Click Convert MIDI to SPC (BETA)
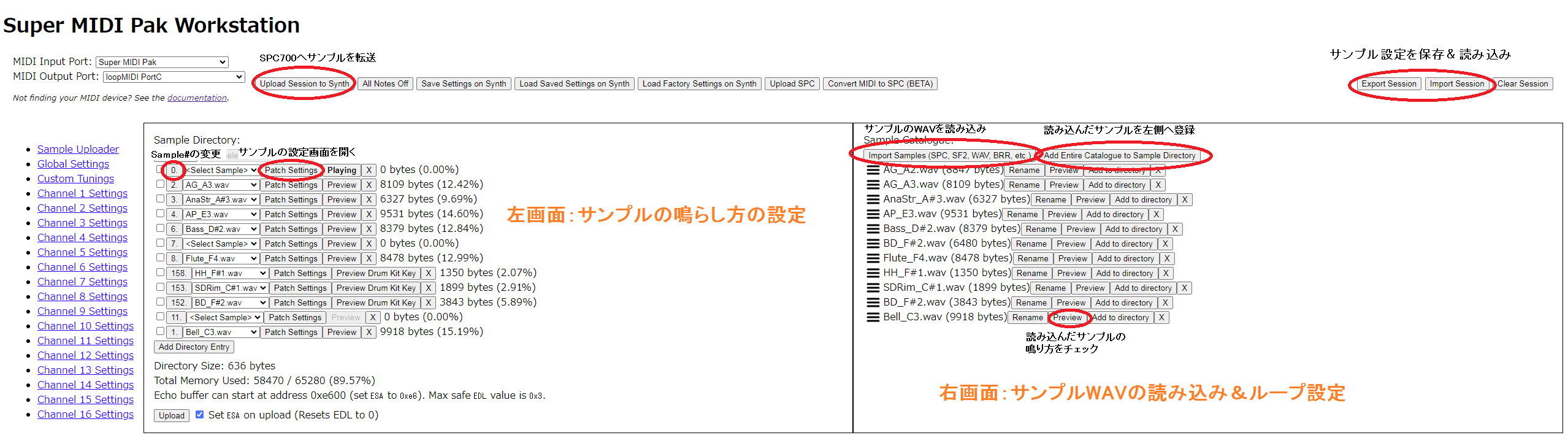Screen dimensions: 1568x435 pos(880,83)
